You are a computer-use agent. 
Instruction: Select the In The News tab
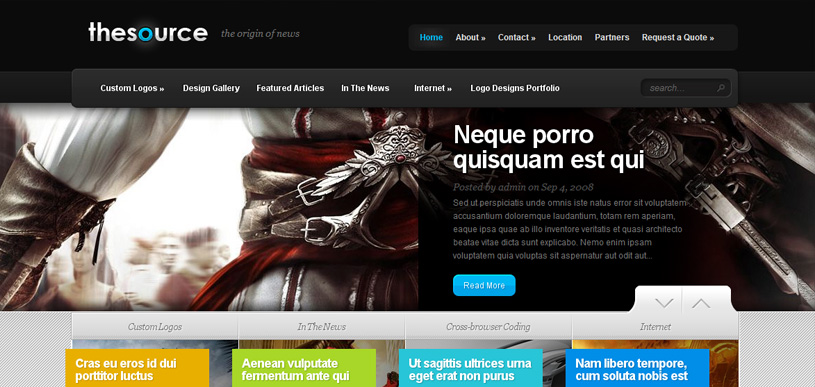click(321, 327)
